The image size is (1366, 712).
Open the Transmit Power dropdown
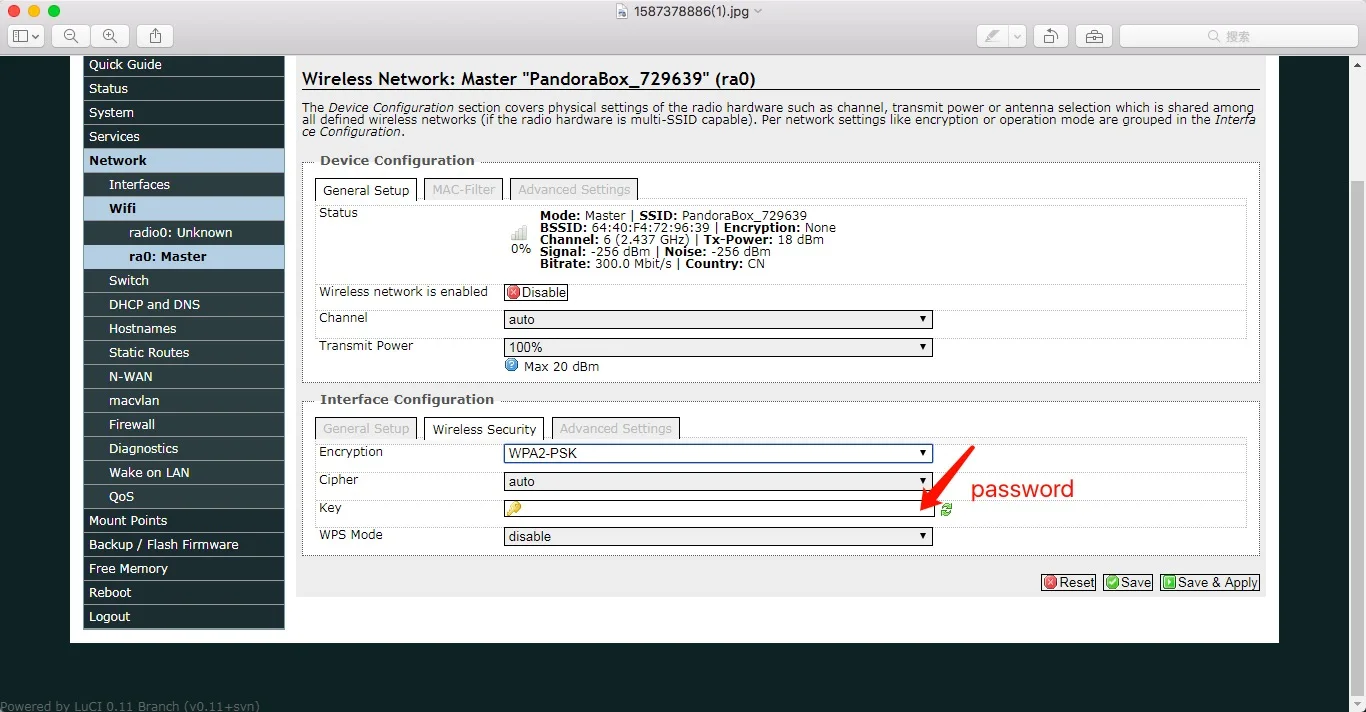pos(718,347)
